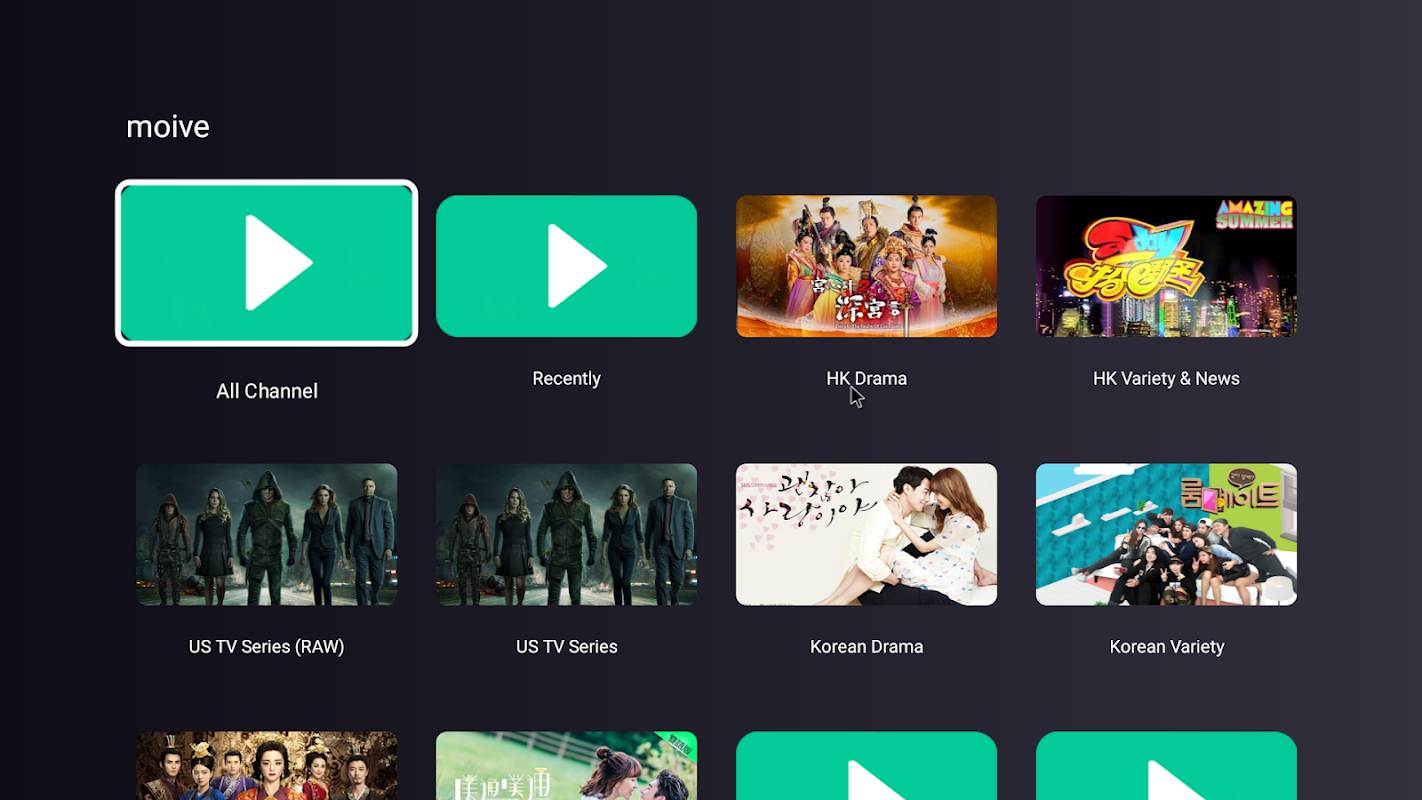Click the US TV Series (RAW) label

pos(266,646)
